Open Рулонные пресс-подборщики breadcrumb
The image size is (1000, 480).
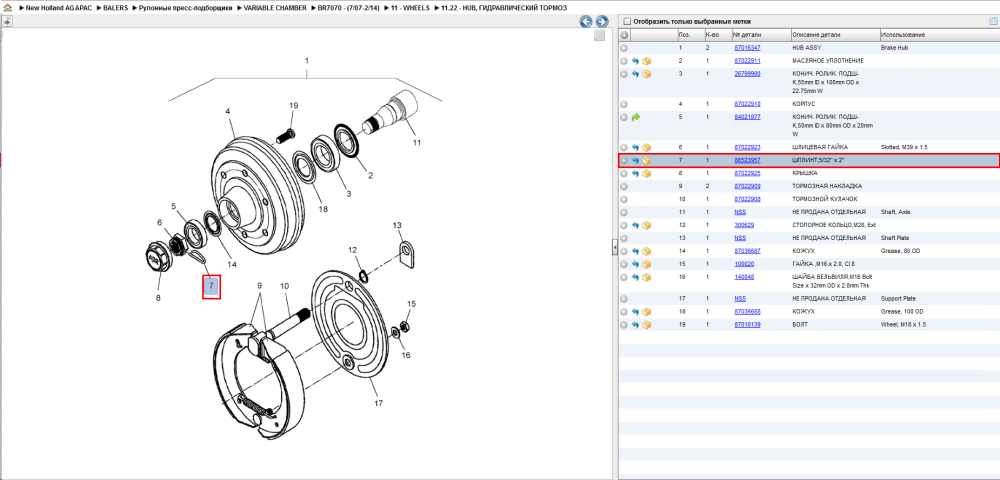coord(186,8)
